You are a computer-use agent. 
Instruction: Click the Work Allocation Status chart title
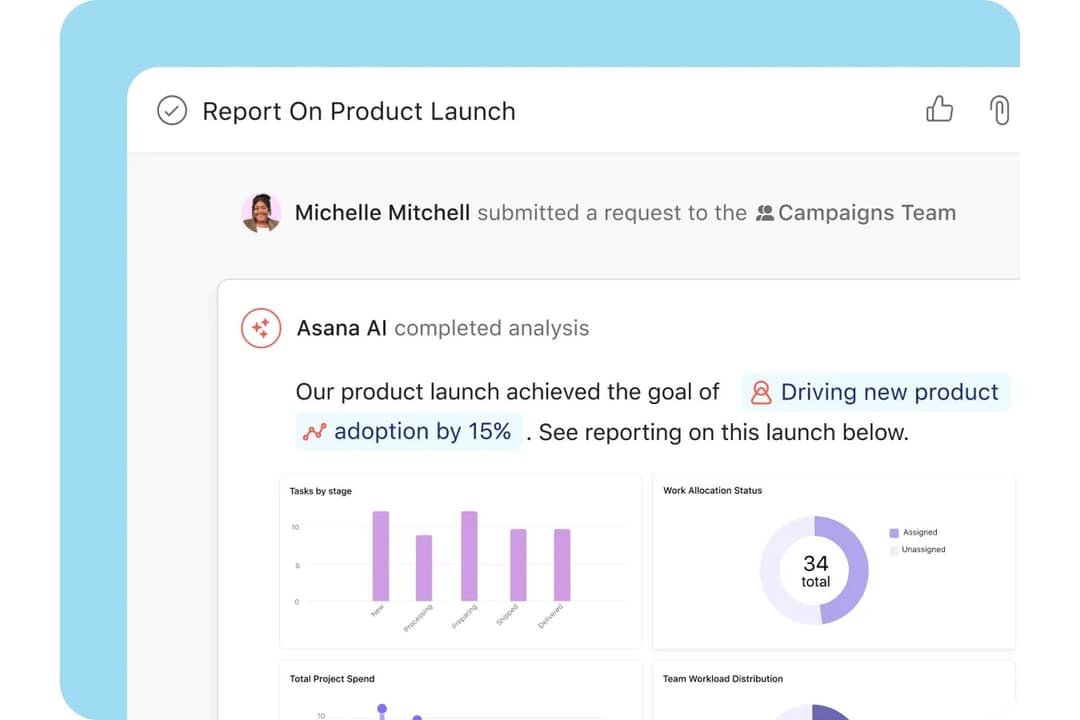(x=712, y=491)
